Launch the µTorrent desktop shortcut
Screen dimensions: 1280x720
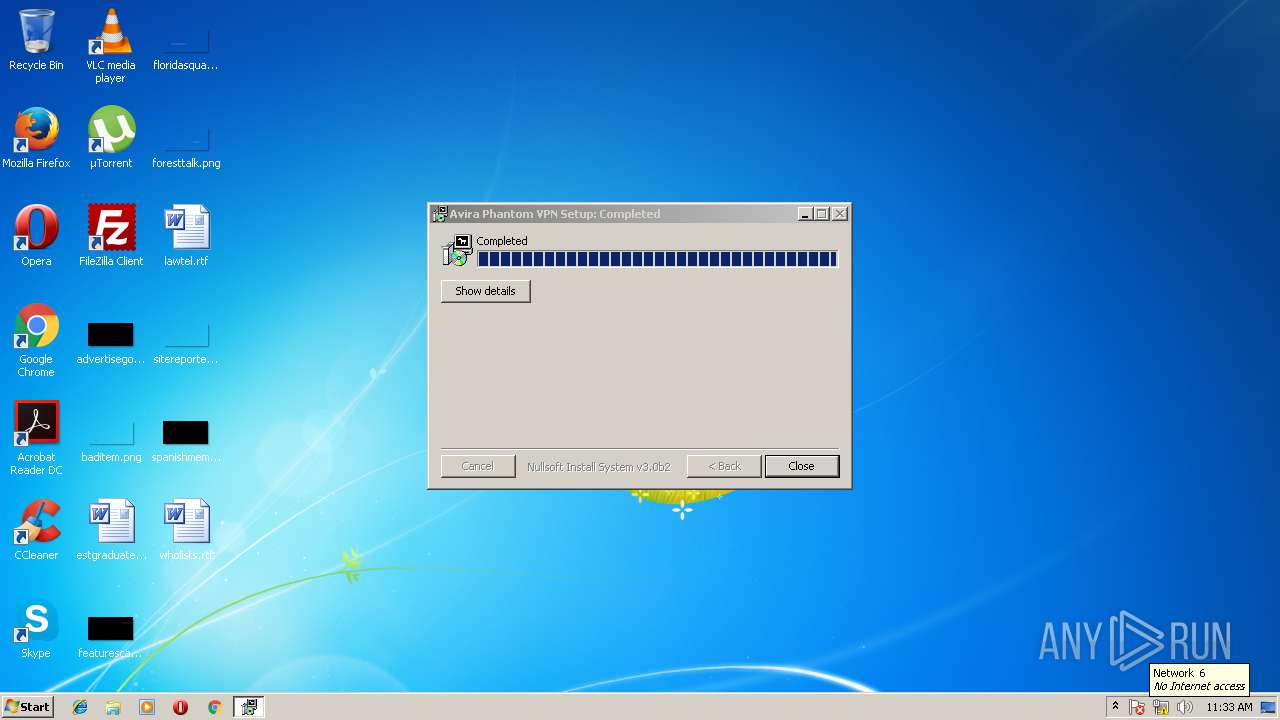(x=110, y=138)
